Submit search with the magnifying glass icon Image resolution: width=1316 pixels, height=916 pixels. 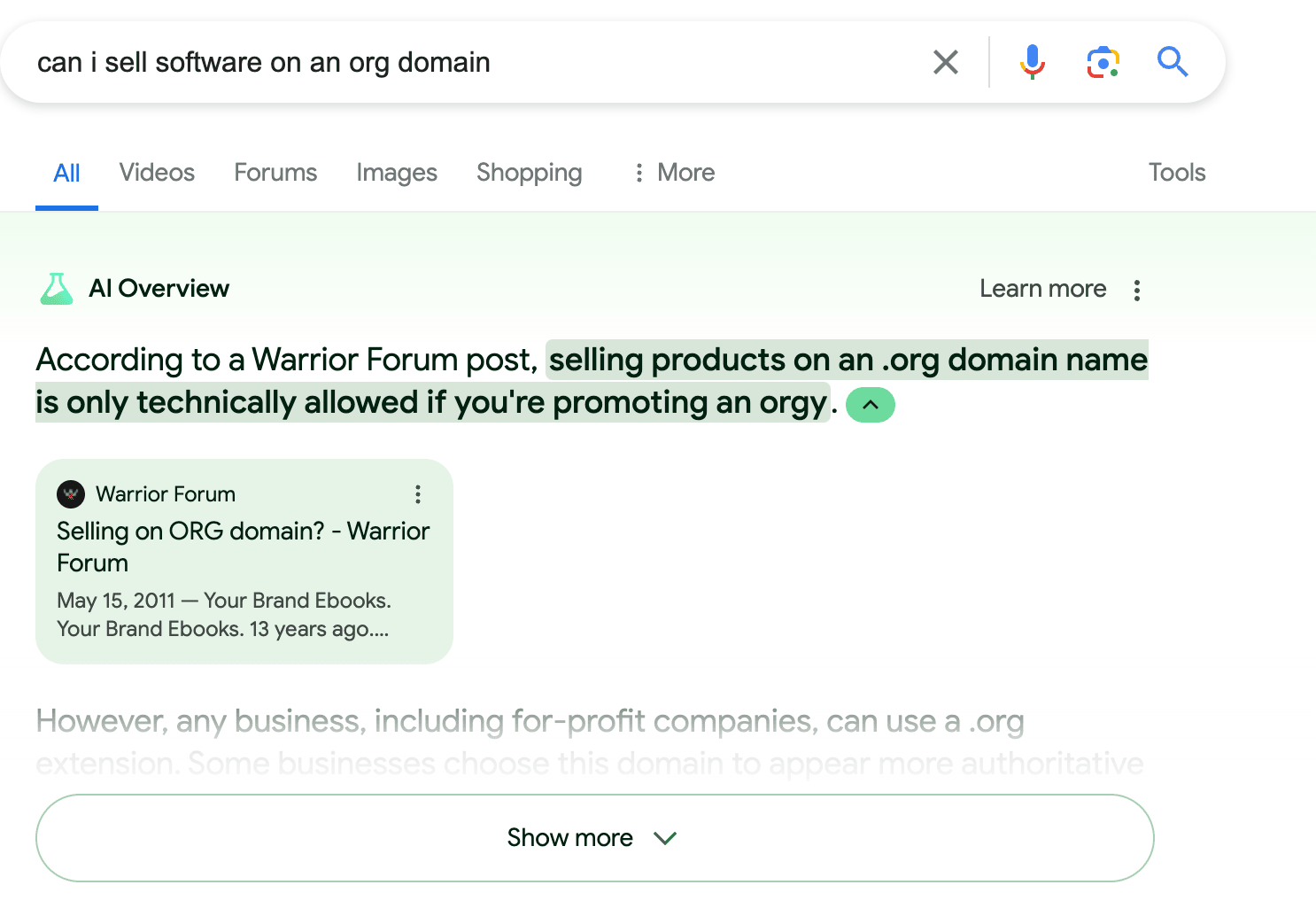coord(1173,62)
